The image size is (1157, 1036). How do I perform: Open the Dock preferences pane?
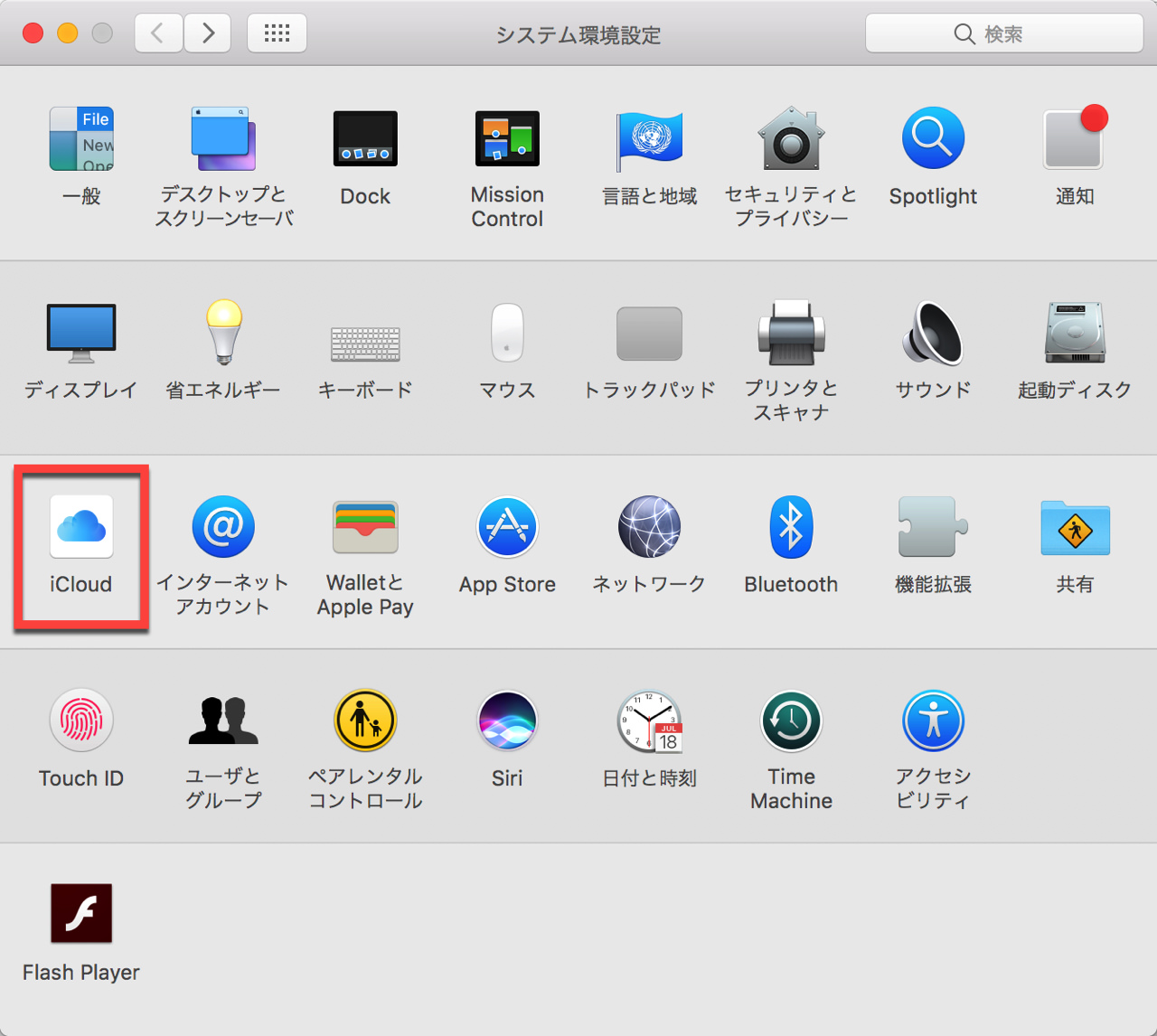[x=365, y=138]
